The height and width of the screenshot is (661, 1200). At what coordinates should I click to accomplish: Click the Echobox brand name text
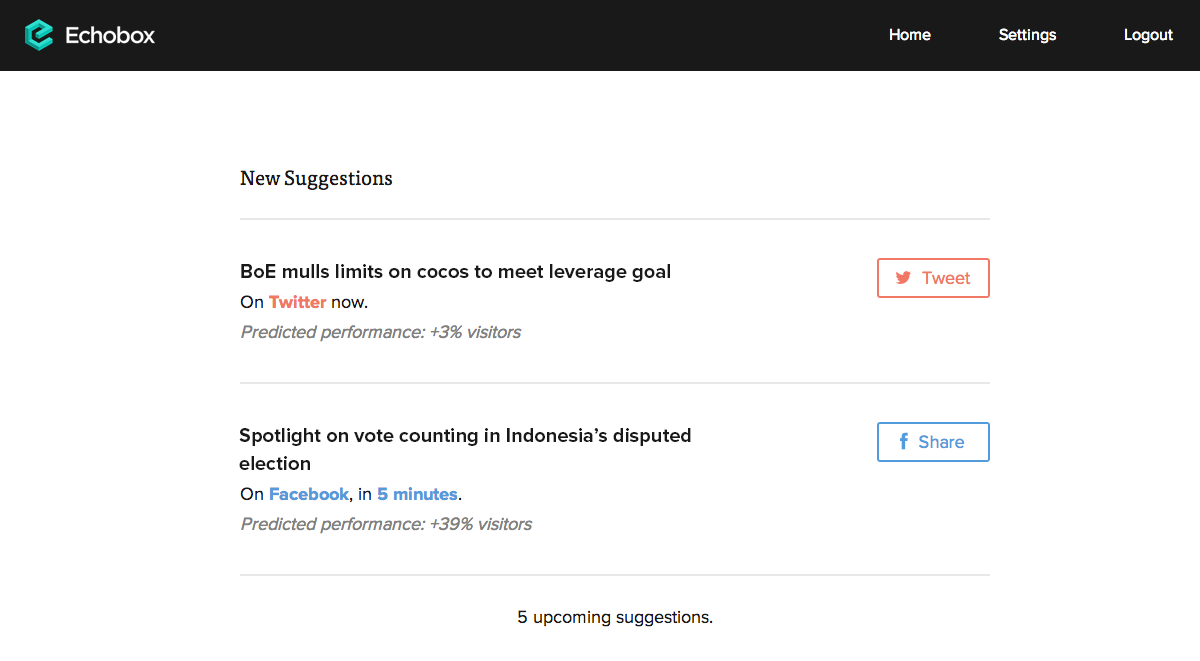tap(110, 35)
